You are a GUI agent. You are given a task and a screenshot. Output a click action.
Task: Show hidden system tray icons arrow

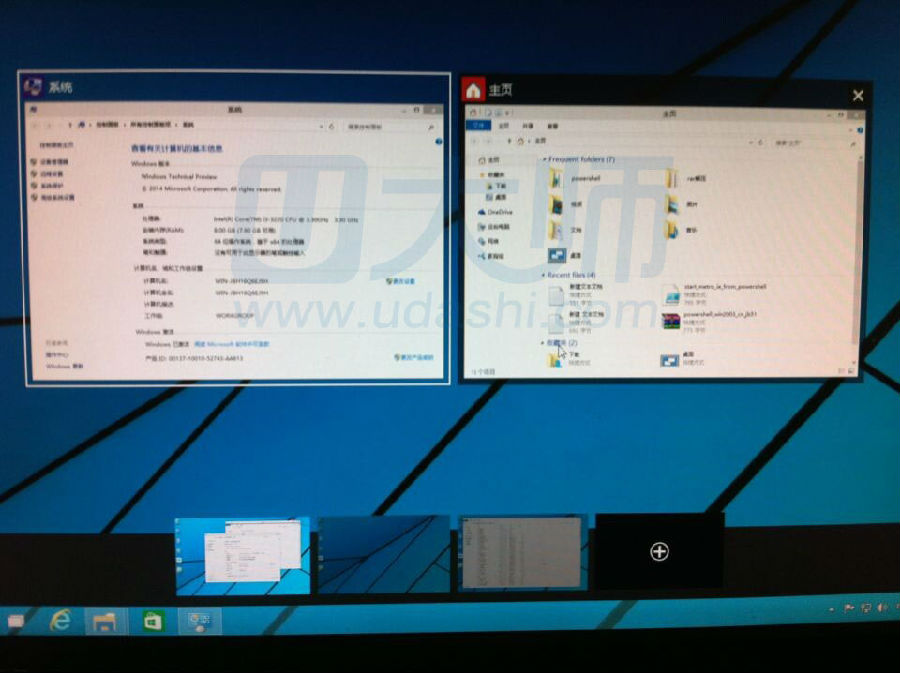pos(831,608)
